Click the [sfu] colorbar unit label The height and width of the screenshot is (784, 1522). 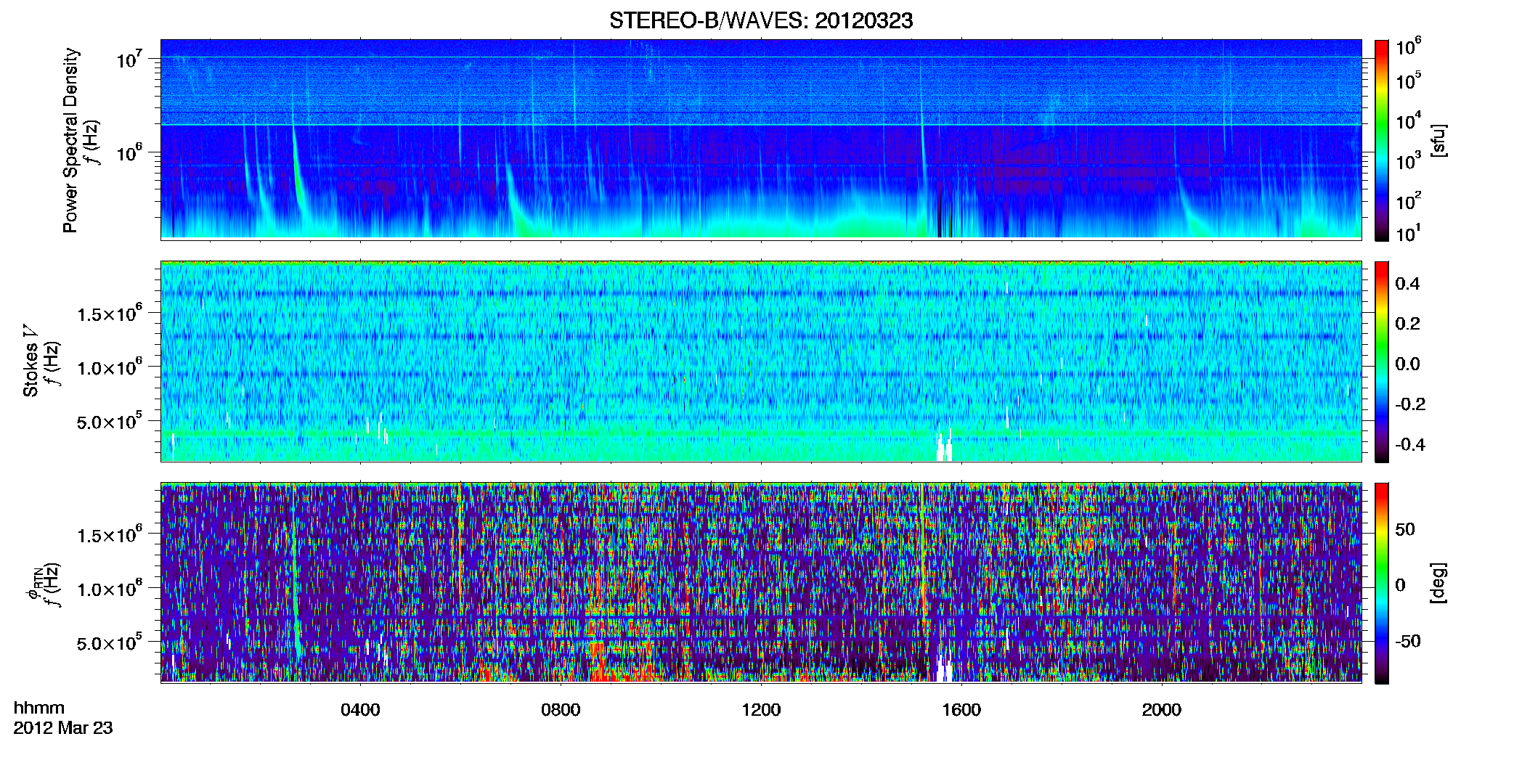(1439, 140)
